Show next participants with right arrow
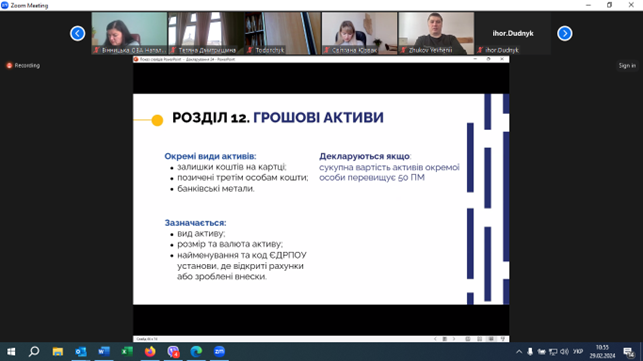This screenshot has width=643, height=361. point(565,33)
